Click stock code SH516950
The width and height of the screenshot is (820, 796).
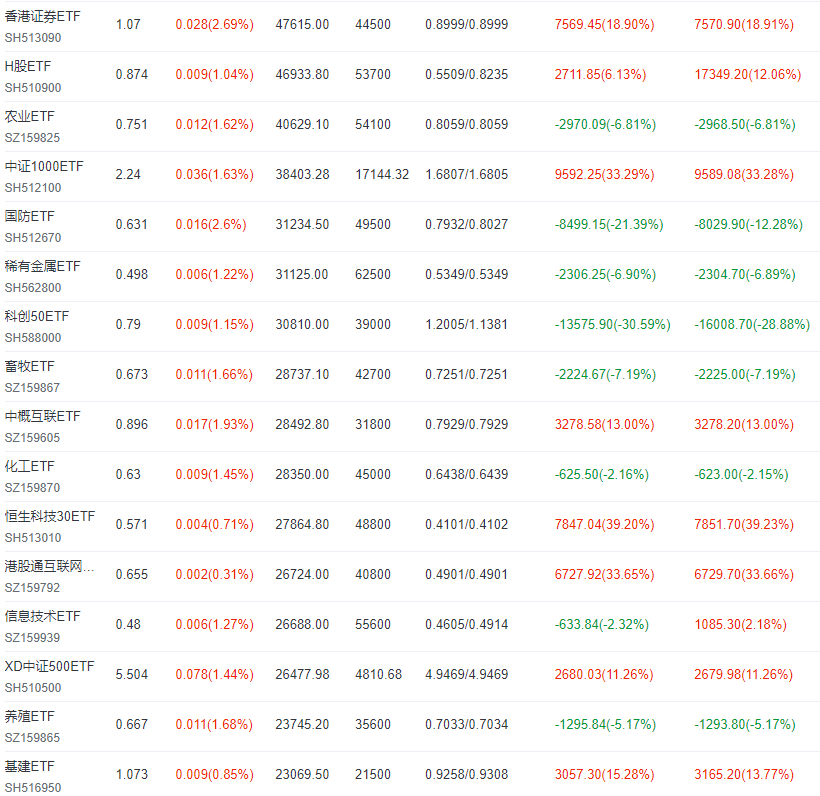33,788
